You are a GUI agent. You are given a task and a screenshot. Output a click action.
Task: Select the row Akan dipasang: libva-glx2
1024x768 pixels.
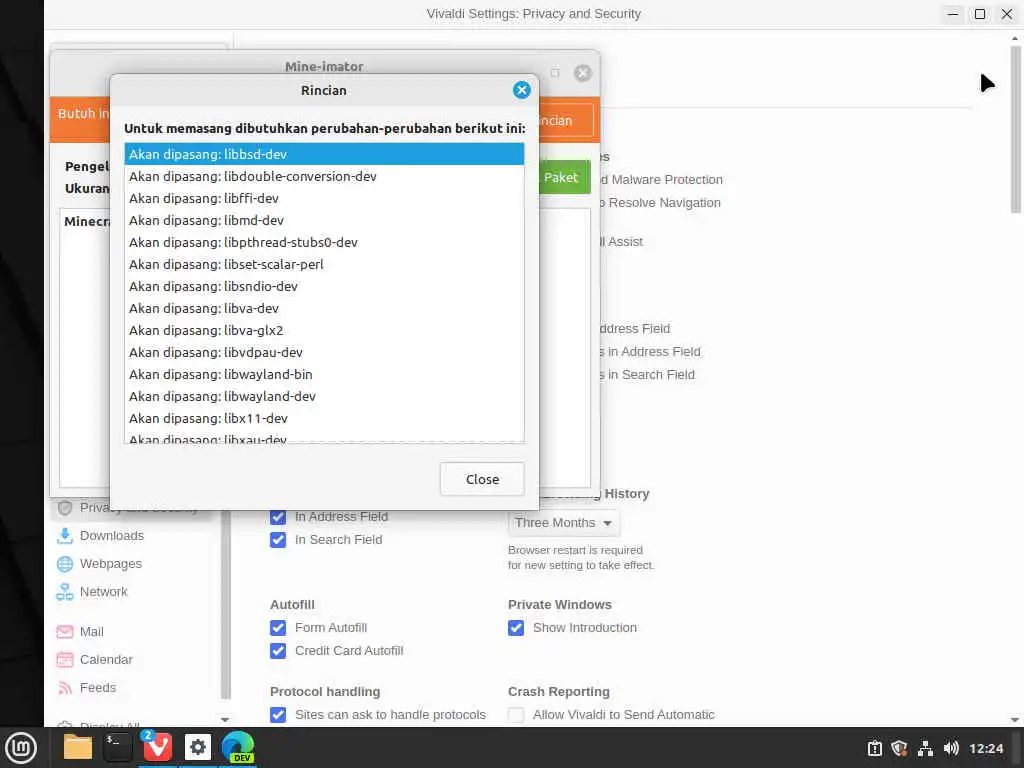324,330
